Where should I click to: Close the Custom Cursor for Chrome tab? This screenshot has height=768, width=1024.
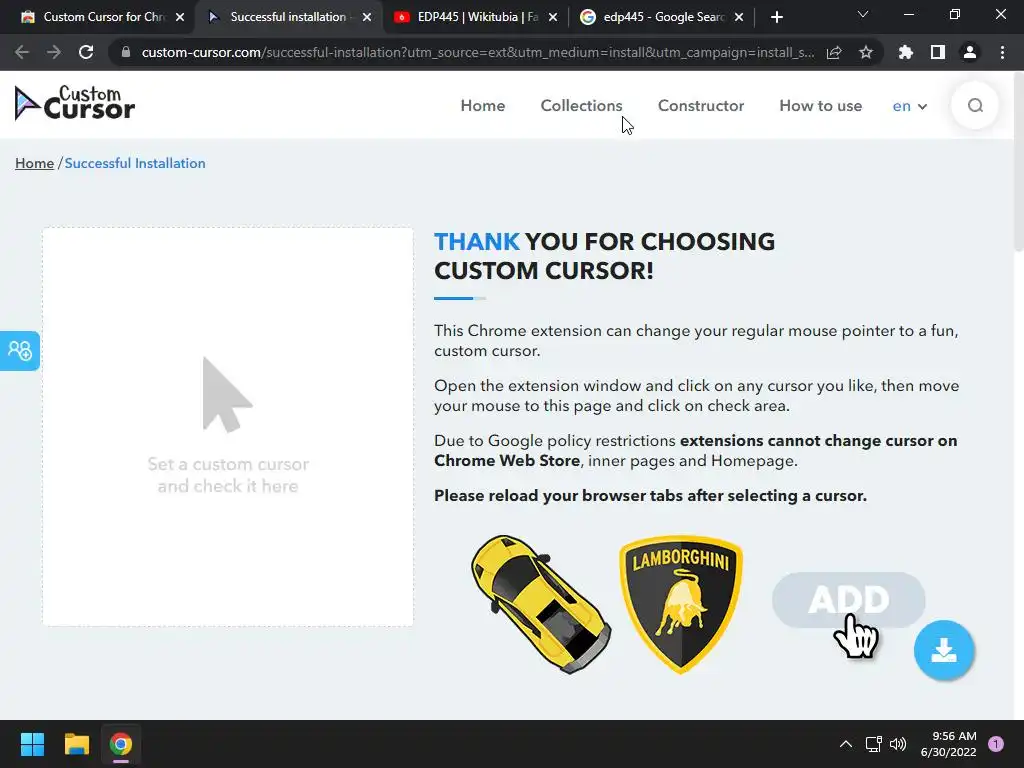(180, 17)
